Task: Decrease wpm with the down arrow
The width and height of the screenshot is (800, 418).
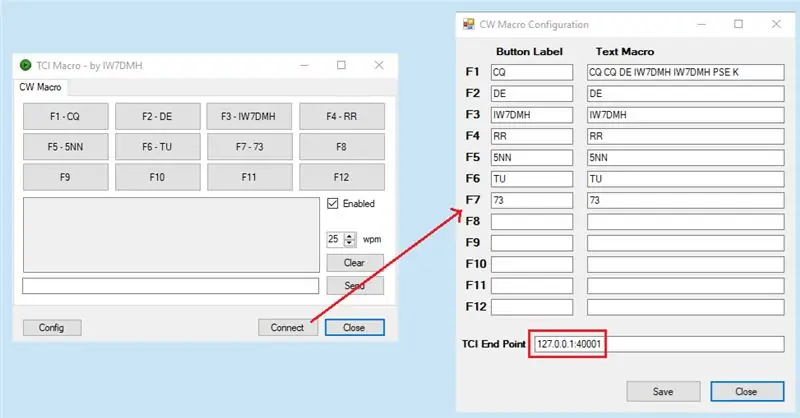Action: point(350,242)
